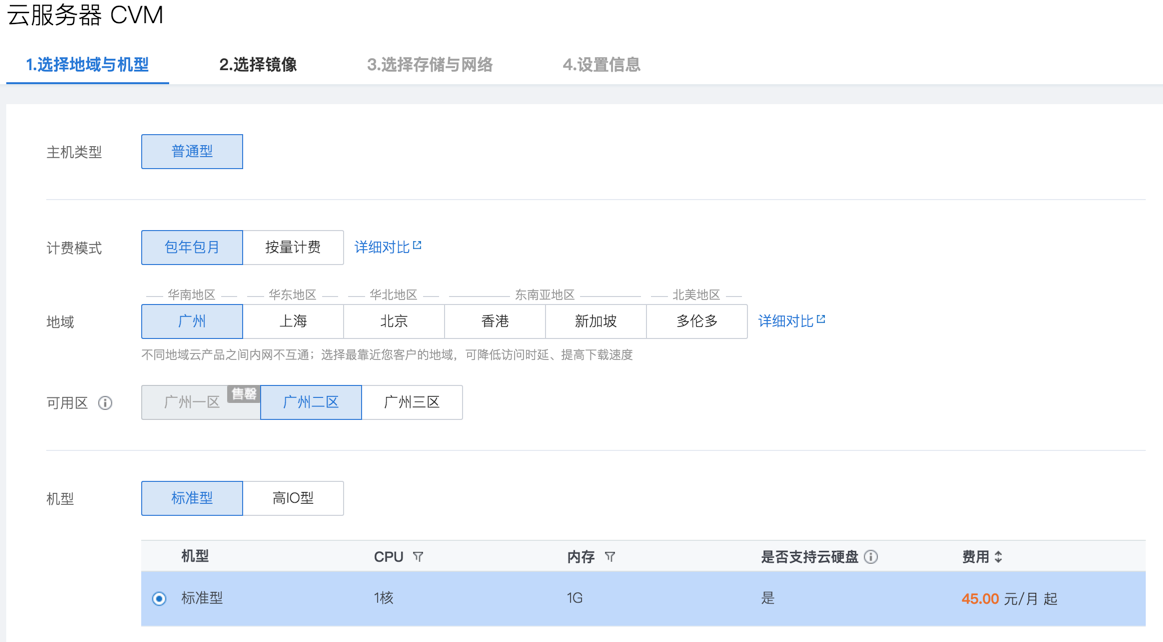Open tab 3.选择存储与网络

(x=430, y=64)
